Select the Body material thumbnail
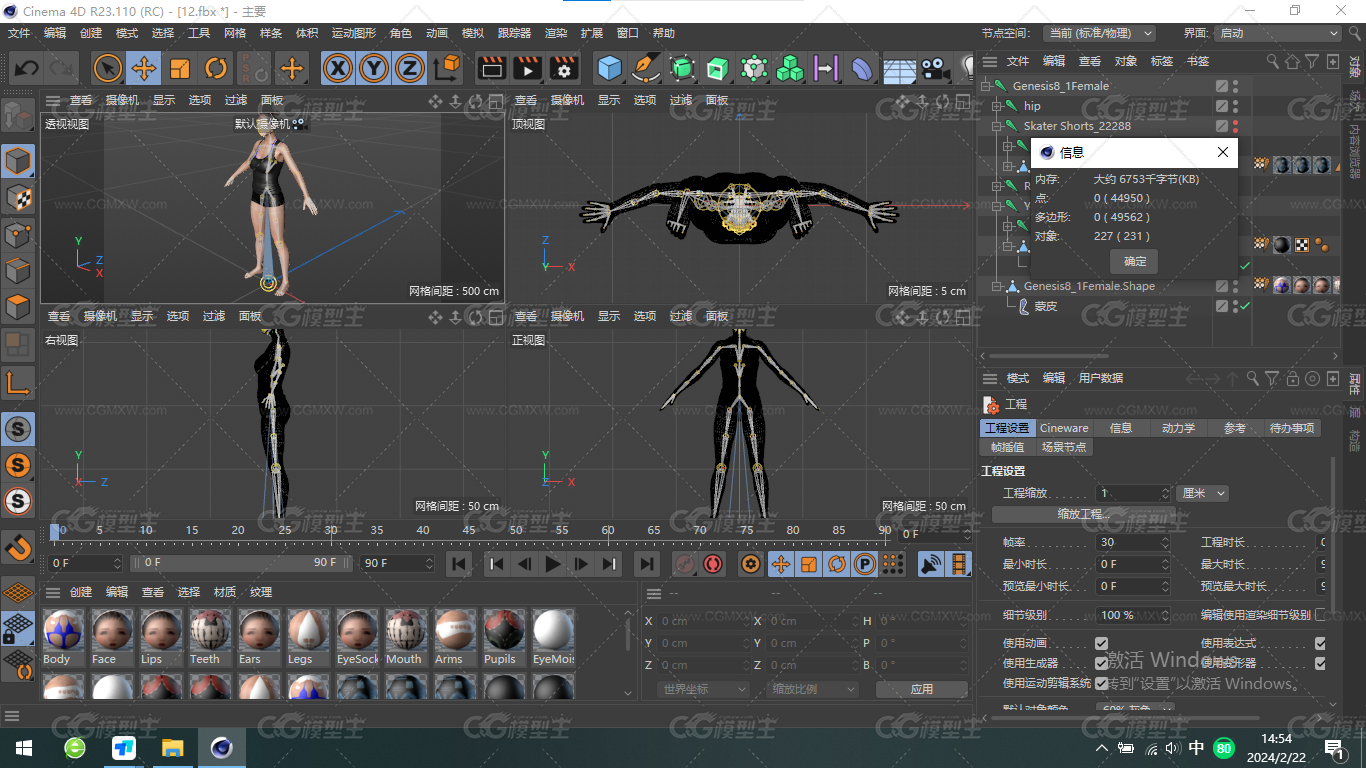The height and width of the screenshot is (768, 1366). pyautogui.click(x=63, y=638)
